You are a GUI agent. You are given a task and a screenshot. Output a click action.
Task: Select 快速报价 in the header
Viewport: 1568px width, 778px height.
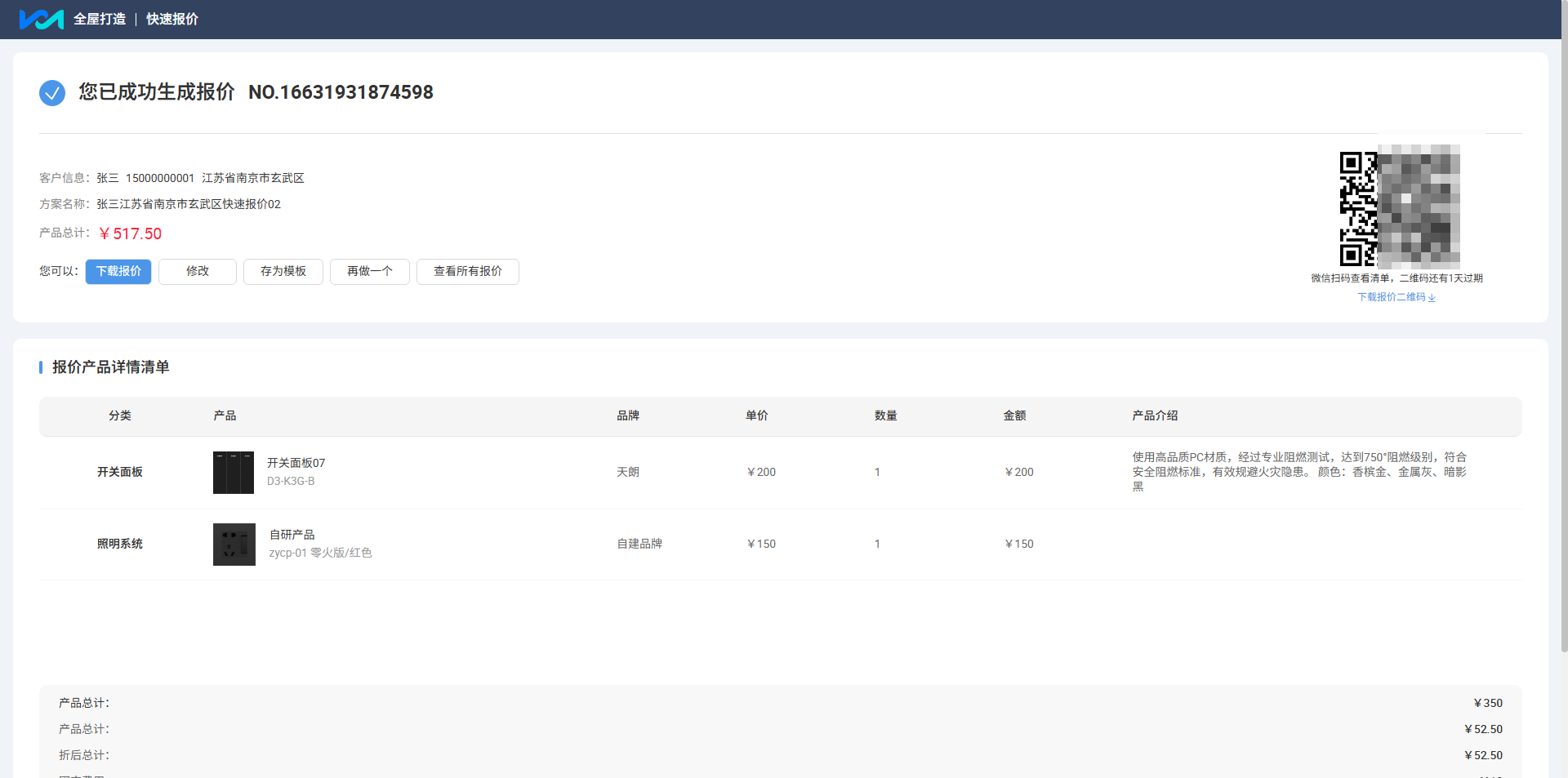(x=172, y=19)
